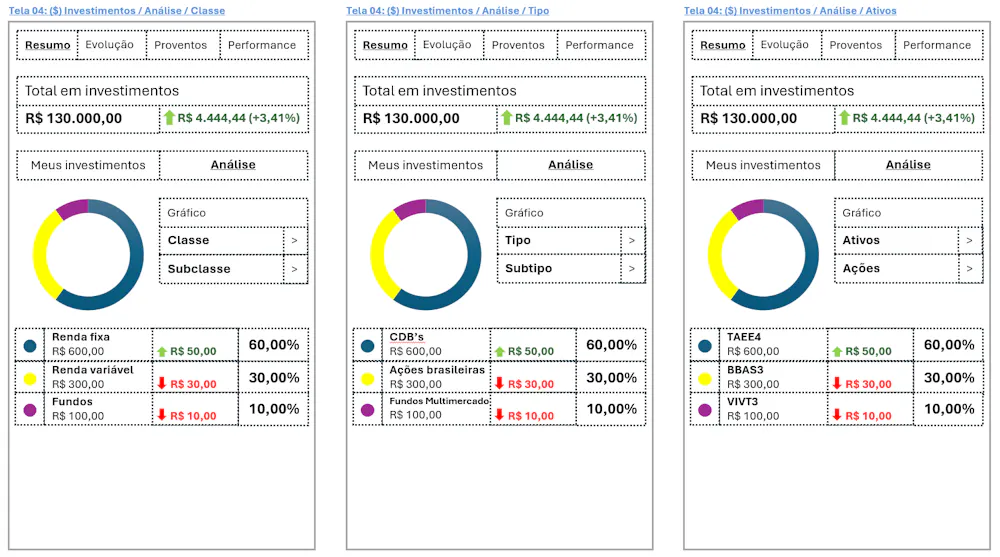Click the Renda fixa row label

click(x=81, y=337)
